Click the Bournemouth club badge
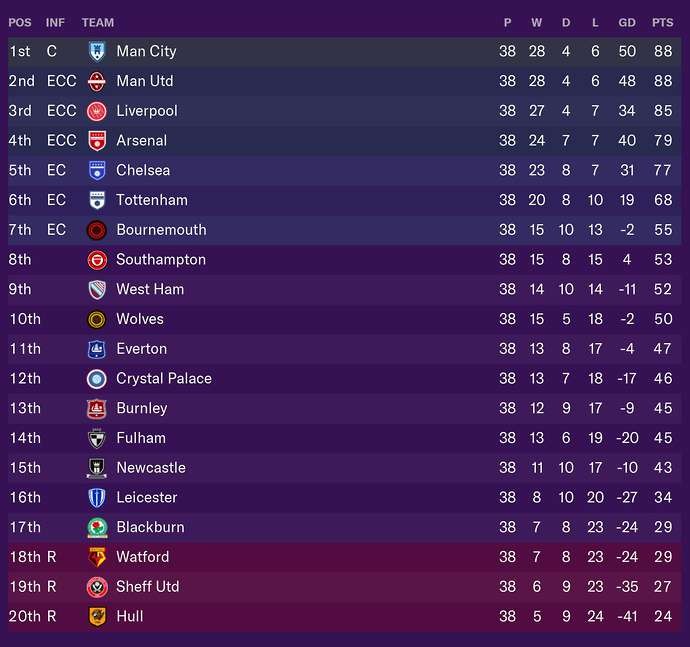 point(97,230)
